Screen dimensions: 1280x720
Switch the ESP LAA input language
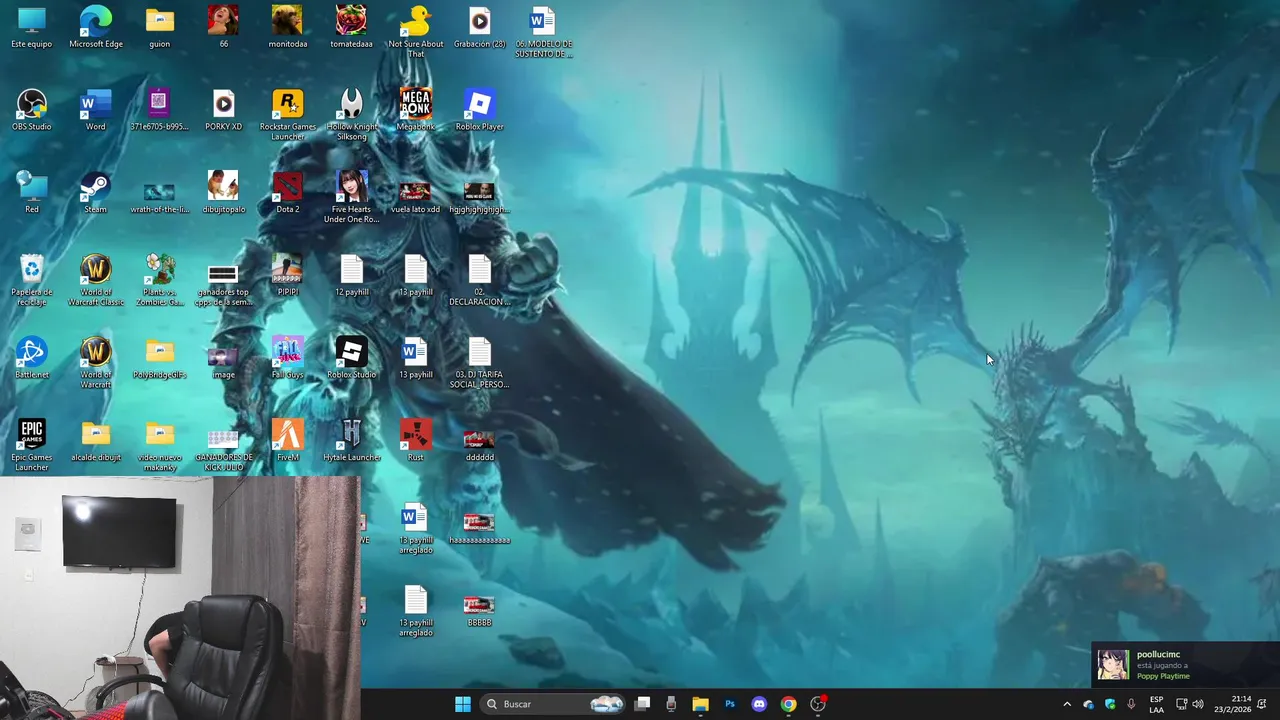click(1156, 704)
